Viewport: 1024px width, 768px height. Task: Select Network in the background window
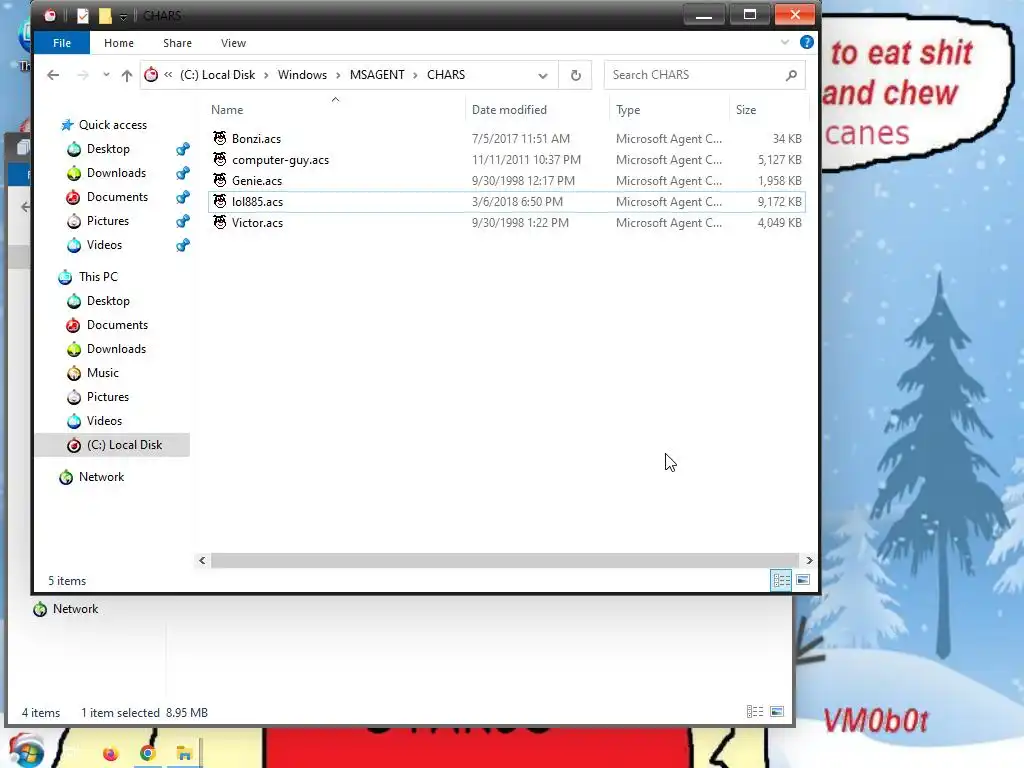pos(75,609)
